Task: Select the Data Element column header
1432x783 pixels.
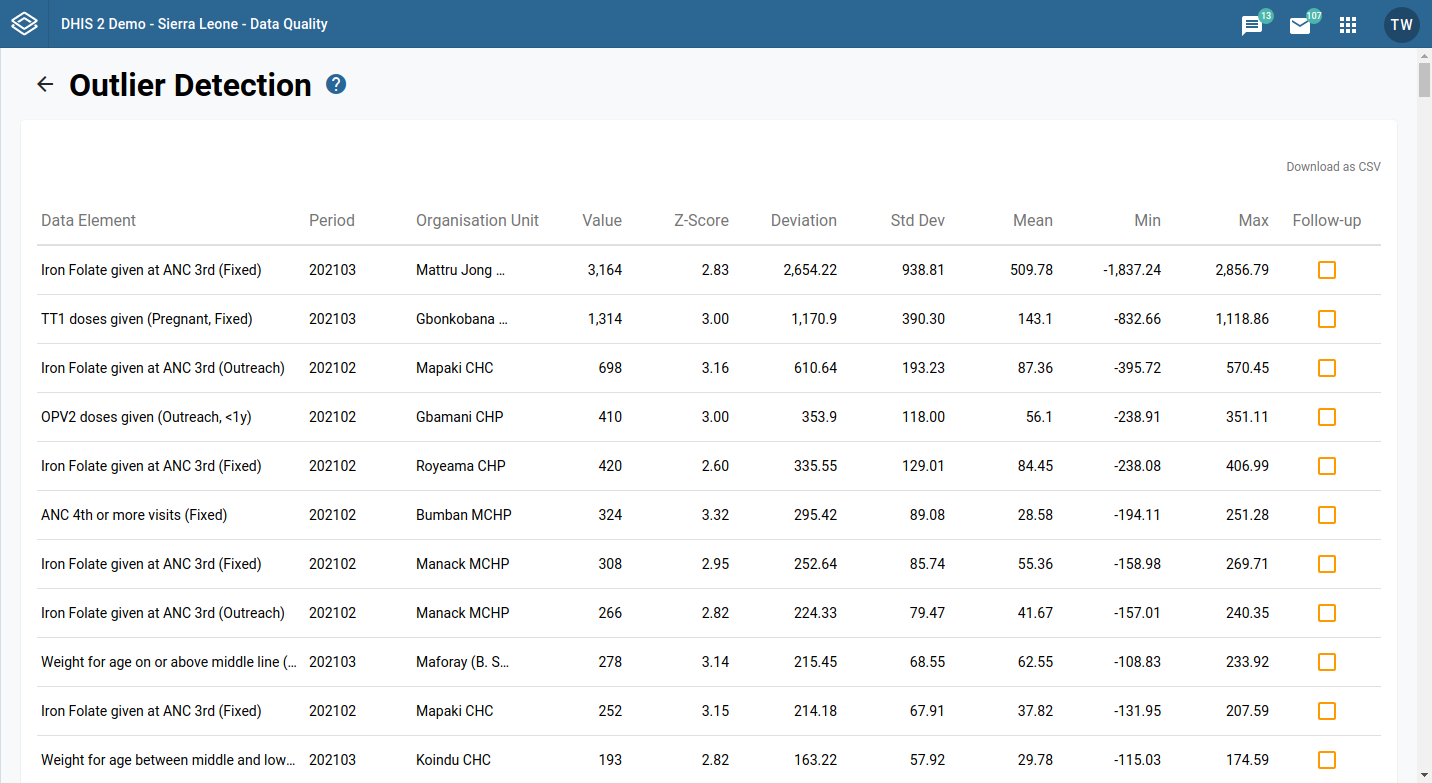Action: click(x=88, y=220)
